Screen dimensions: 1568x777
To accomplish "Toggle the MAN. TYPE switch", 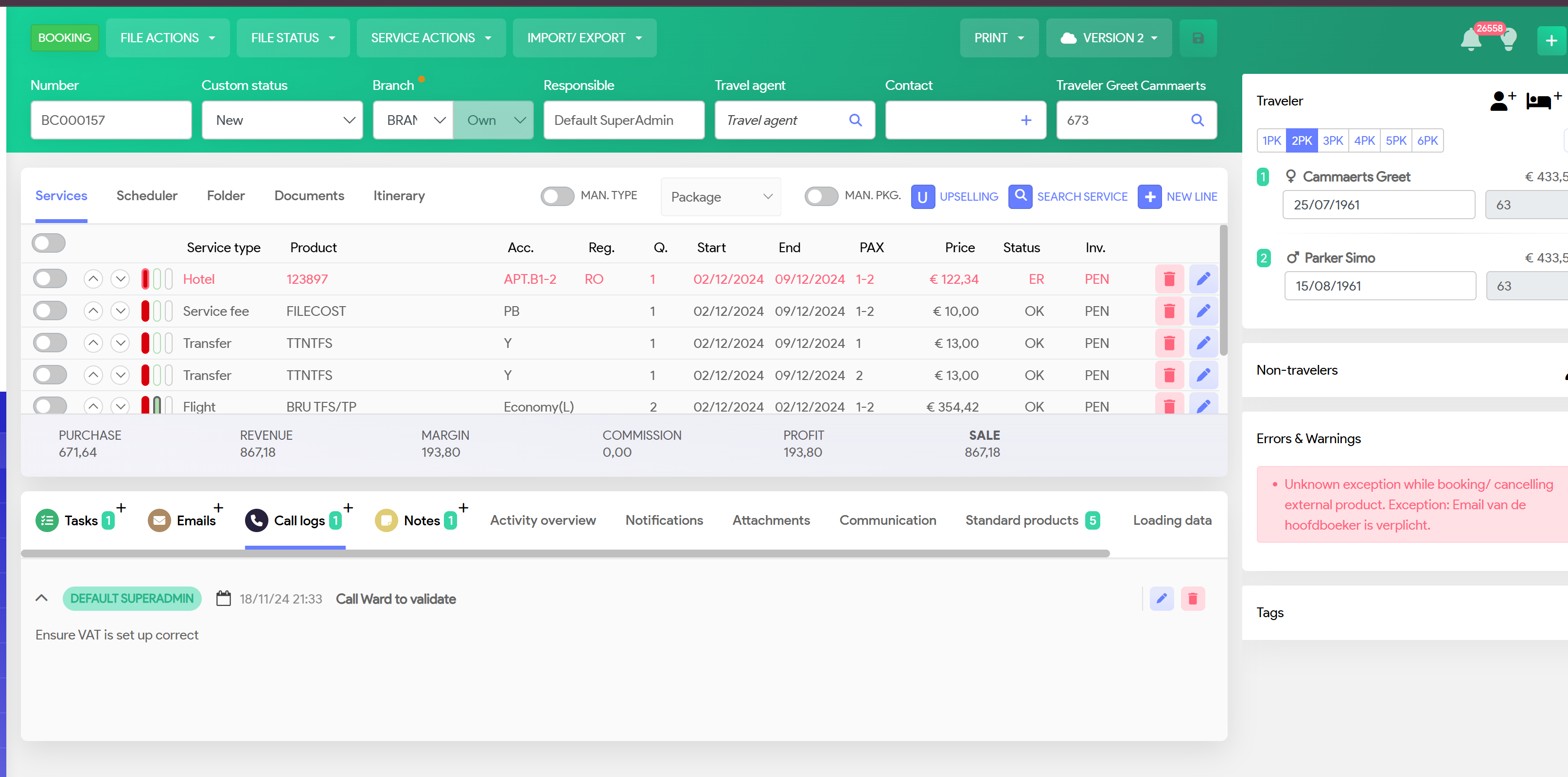I will [557, 196].
